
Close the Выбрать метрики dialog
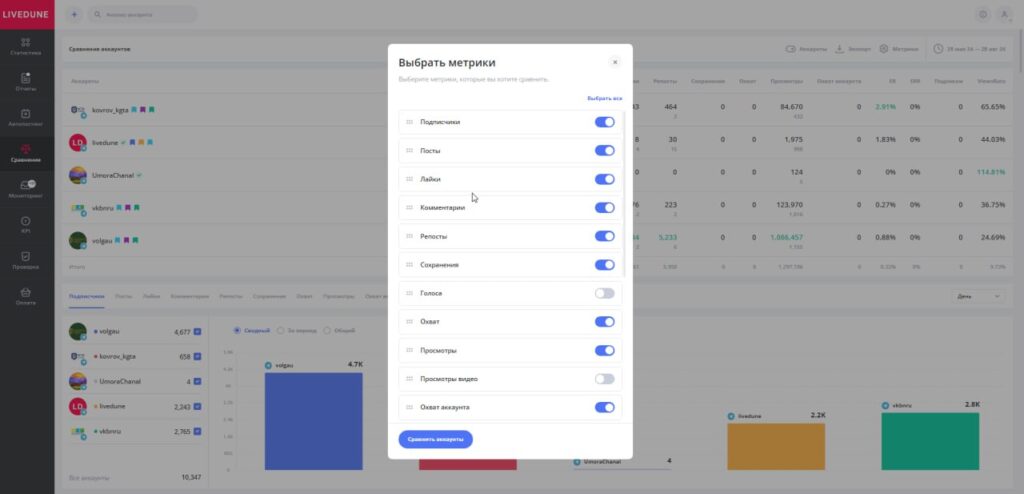(x=614, y=62)
